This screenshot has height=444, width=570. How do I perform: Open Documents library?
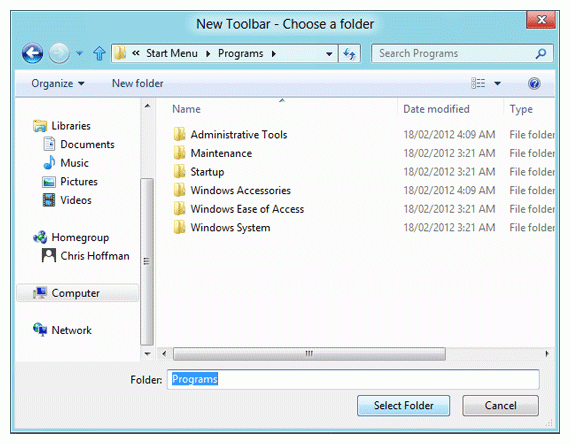(x=87, y=144)
